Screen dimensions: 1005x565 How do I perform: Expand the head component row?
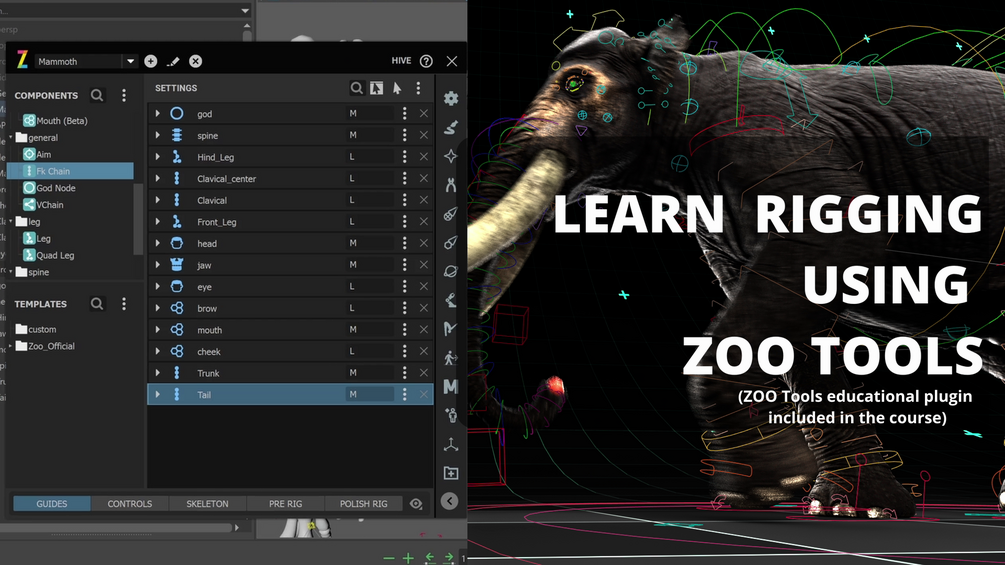click(x=158, y=243)
